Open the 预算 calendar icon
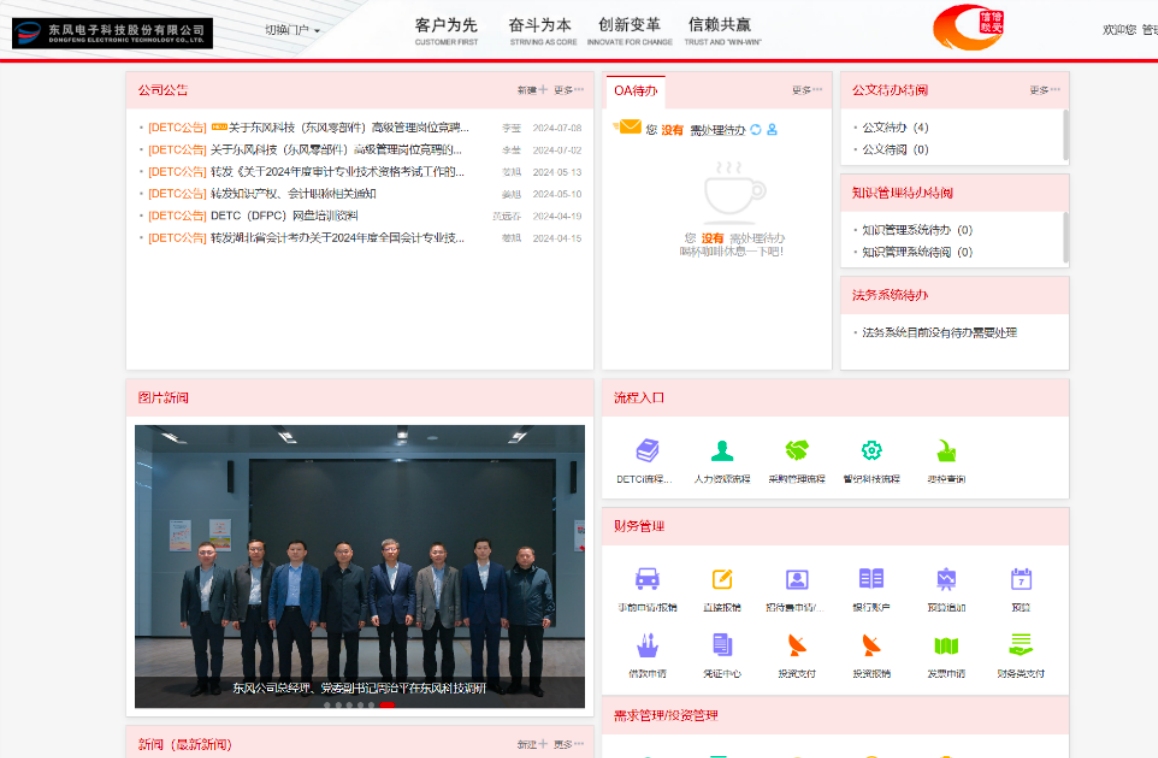Image resolution: width=1158 pixels, height=758 pixels. [x=1020, y=579]
